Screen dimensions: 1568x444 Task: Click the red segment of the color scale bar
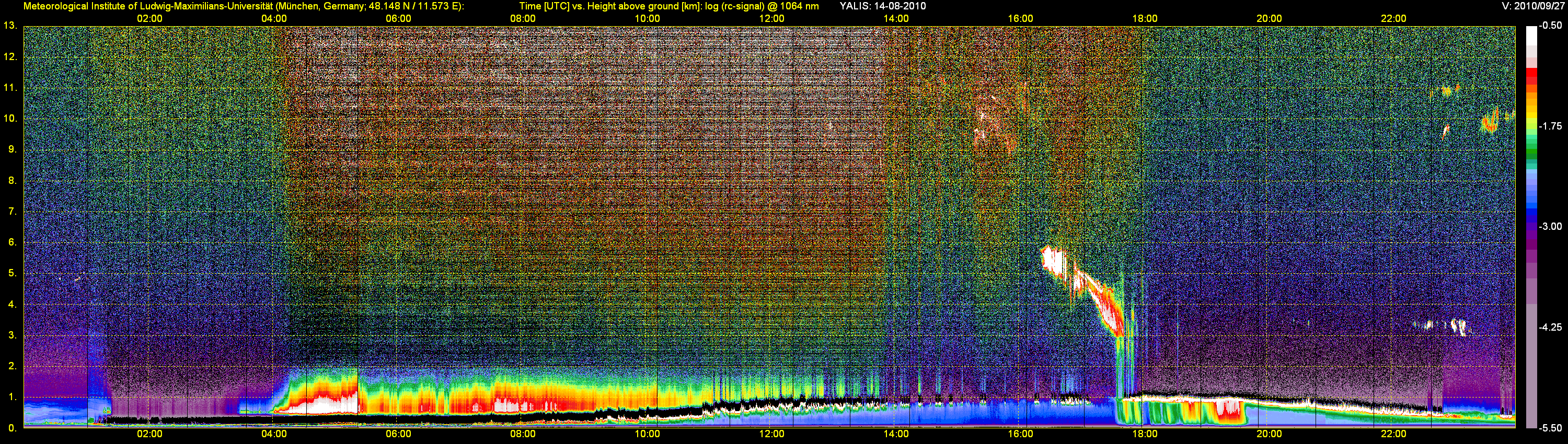click(x=1531, y=74)
